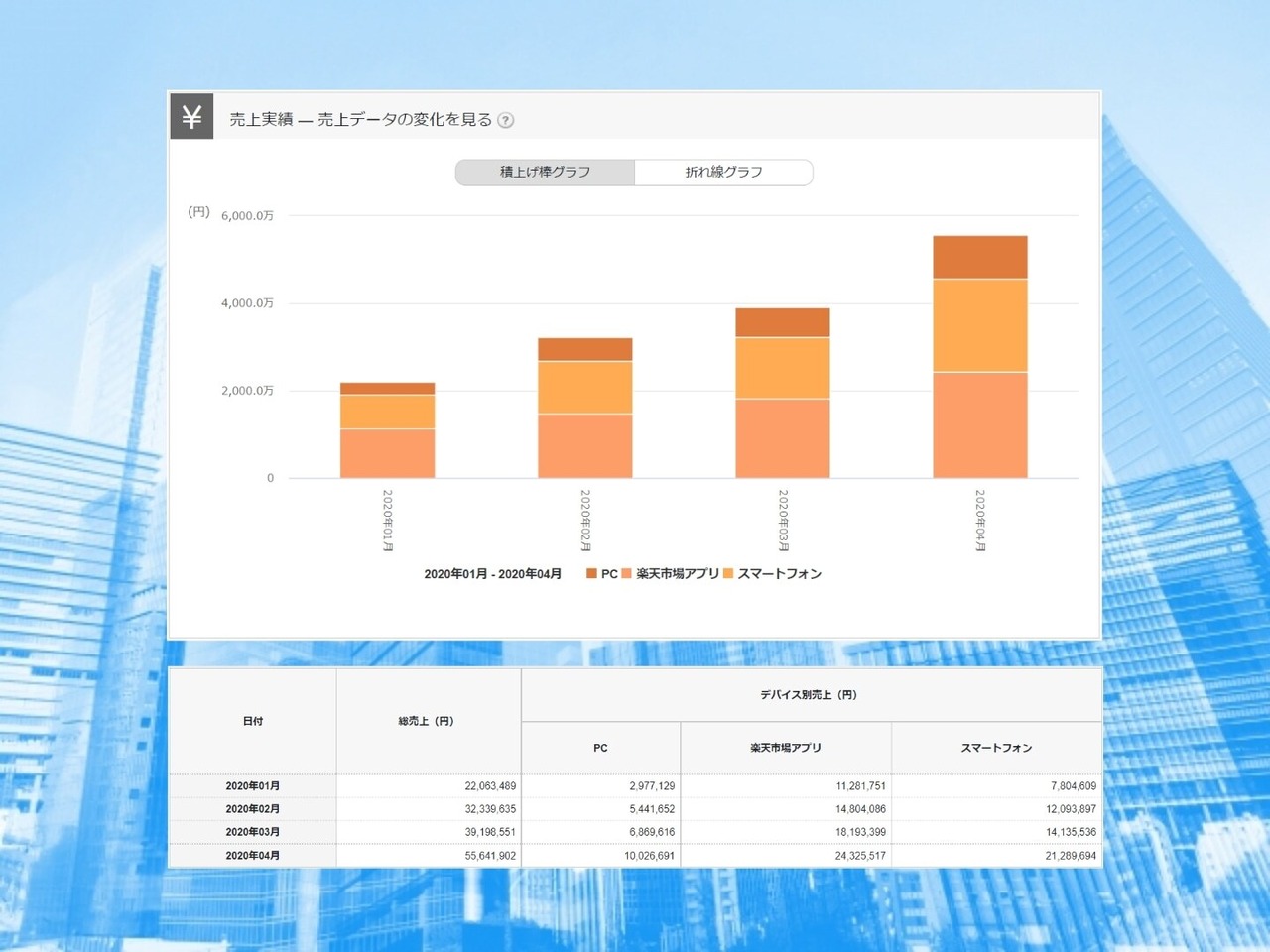Image resolution: width=1270 pixels, height=952 pixels.
Task: Click the 2020年02月 table row label
Action: click(253, 809)
